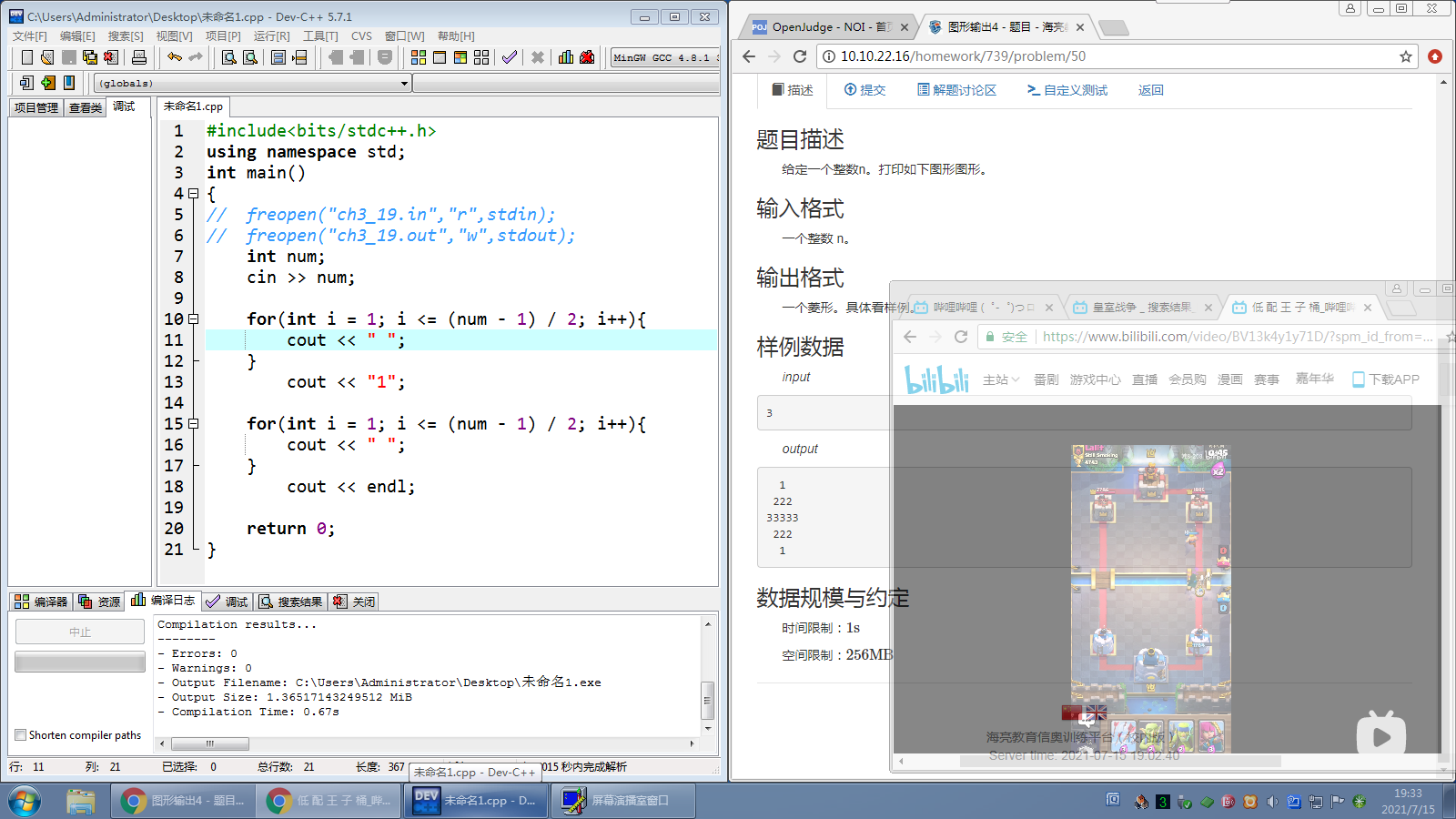Click the Debug checkmark icon in toolbar
Screen dimensions: 1456x819
click(x=510, y=57)
